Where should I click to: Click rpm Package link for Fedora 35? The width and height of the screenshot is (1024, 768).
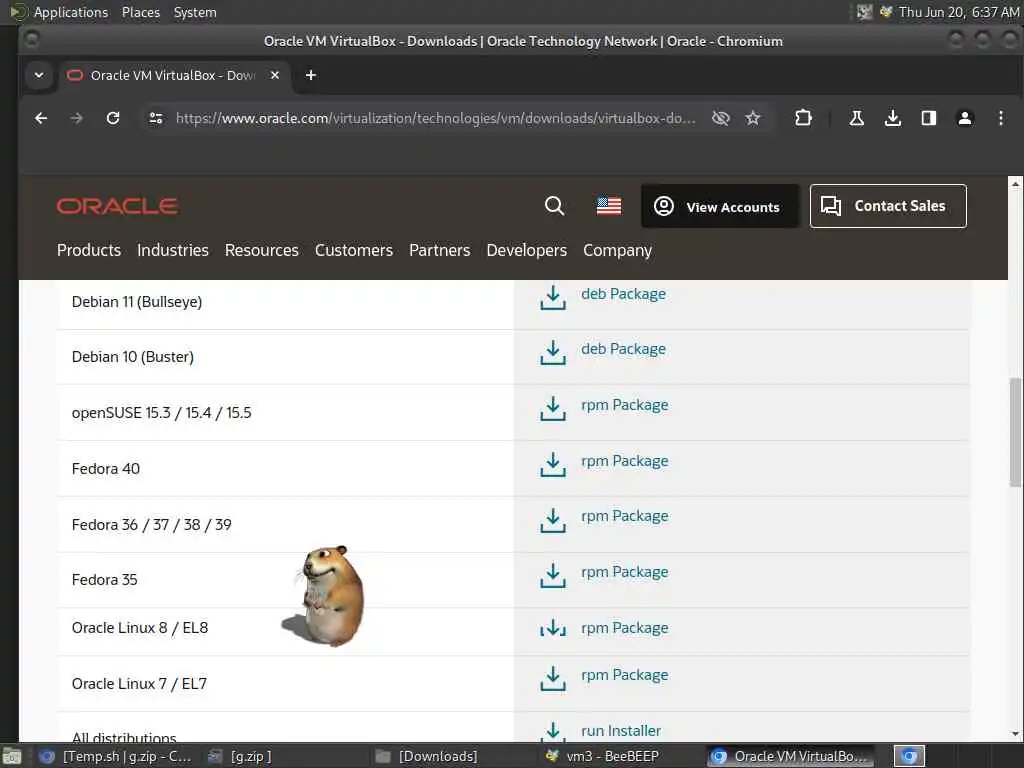(x=625, y=572)
